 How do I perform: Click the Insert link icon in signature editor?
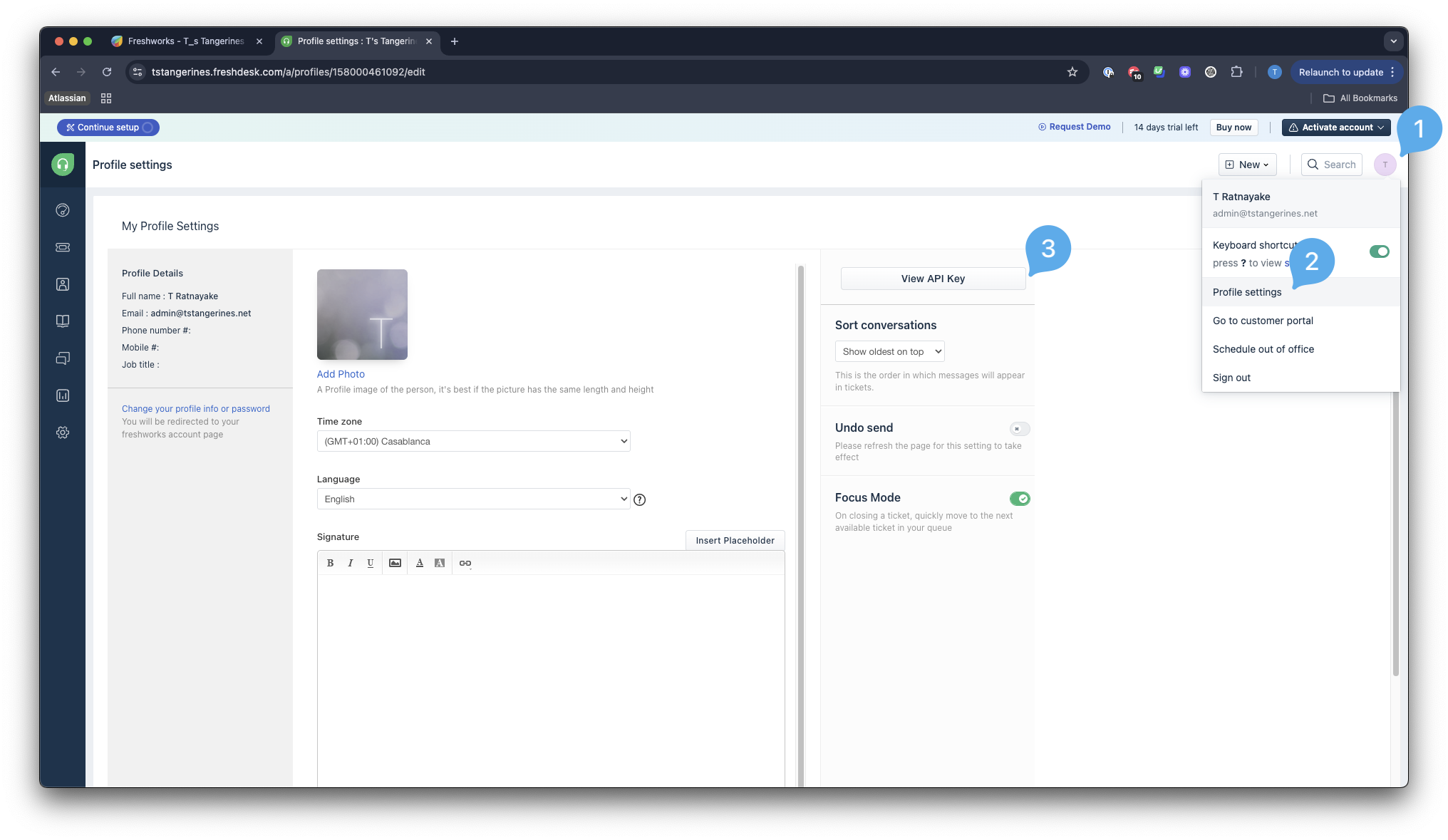point(465,563)
